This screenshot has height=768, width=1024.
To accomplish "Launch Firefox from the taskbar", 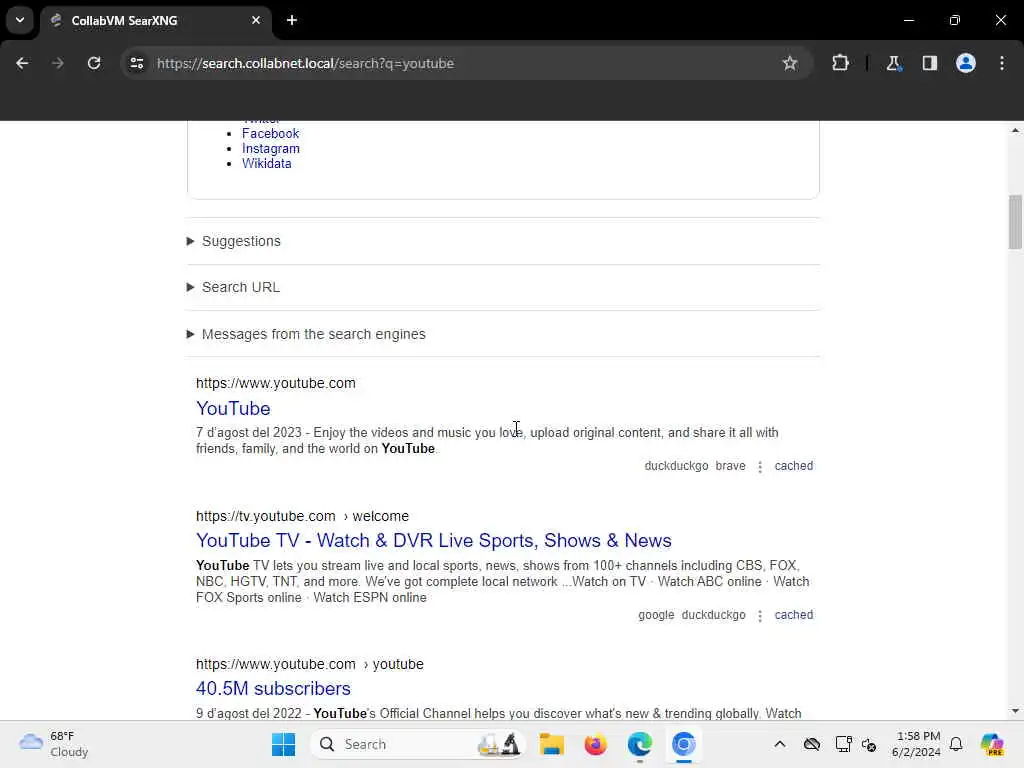I will 596,744.
